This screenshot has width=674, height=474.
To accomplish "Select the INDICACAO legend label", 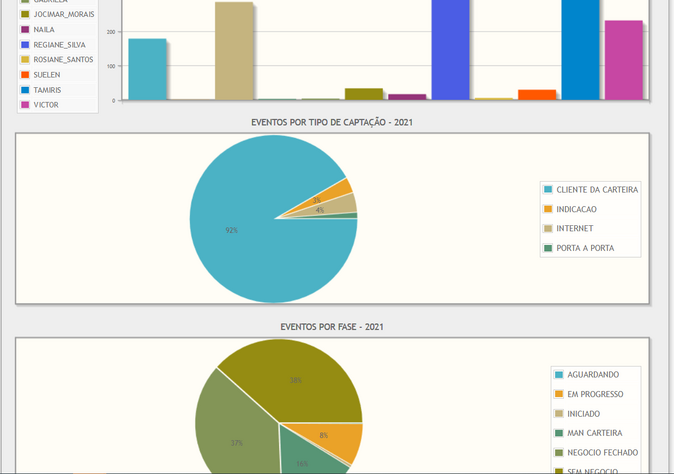I will [576, 209].
